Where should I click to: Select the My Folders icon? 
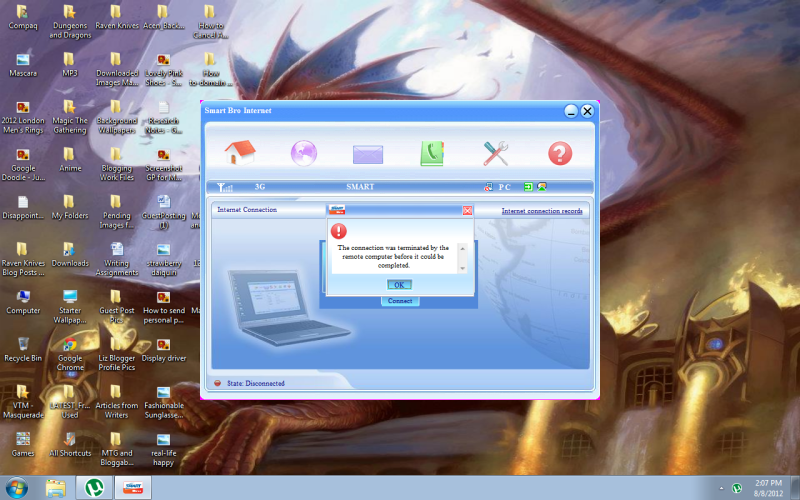pos(70,207)
